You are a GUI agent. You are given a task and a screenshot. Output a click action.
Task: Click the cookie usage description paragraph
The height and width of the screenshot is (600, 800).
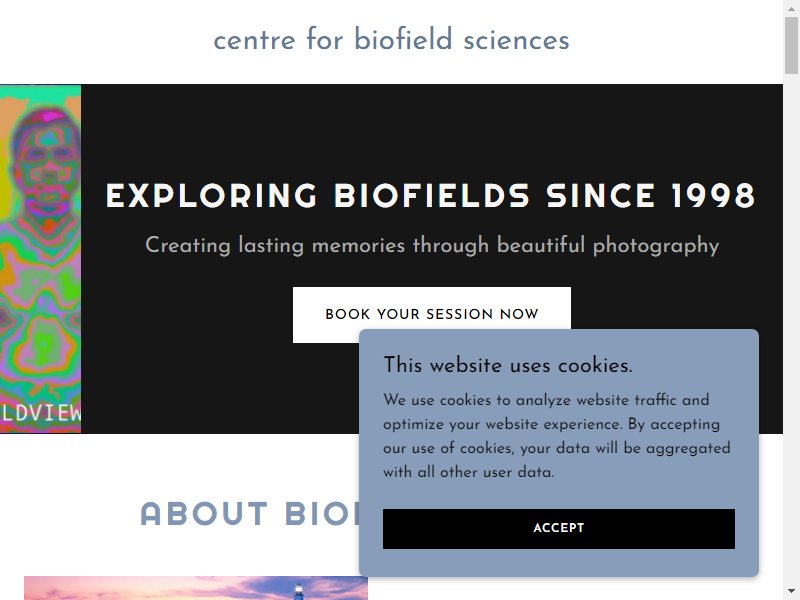(557, 436)
